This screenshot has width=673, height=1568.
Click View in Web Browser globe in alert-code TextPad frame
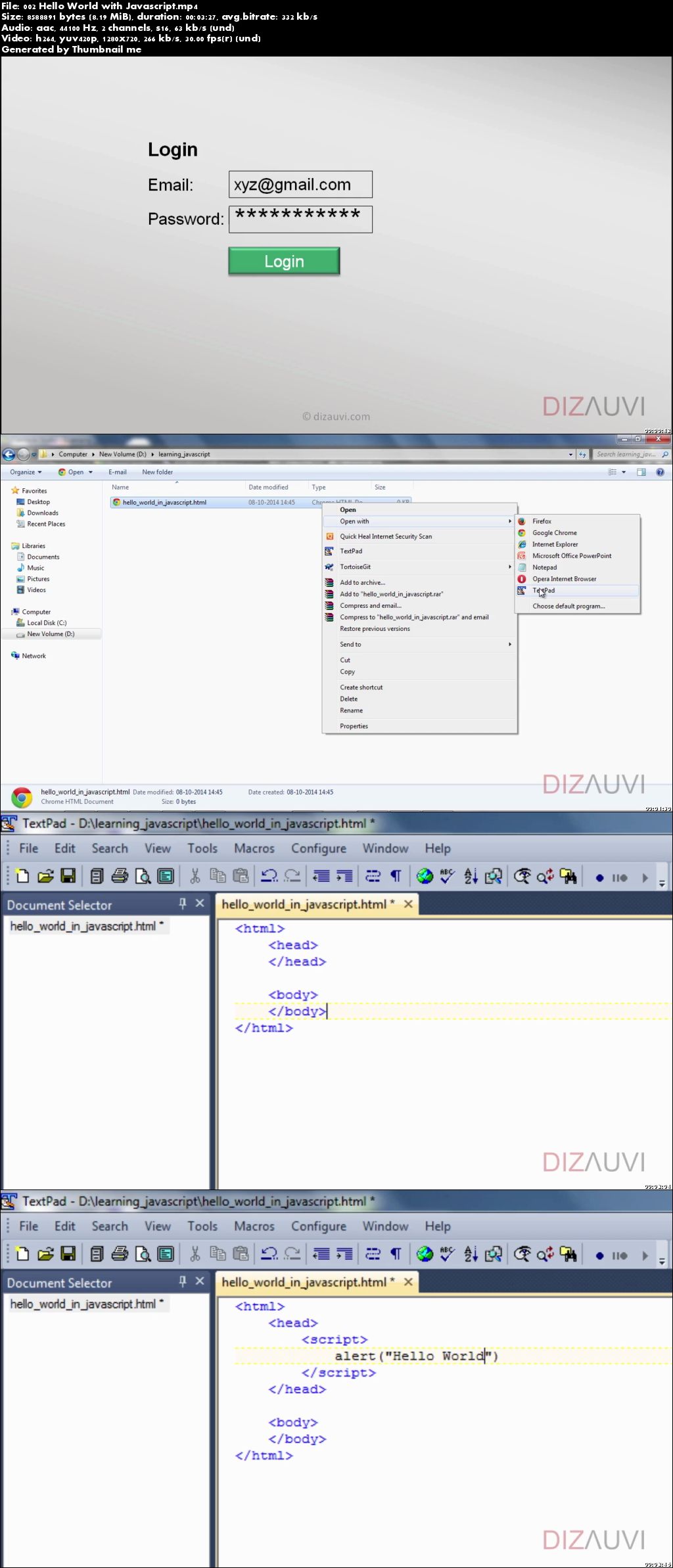click(425, 1254)
